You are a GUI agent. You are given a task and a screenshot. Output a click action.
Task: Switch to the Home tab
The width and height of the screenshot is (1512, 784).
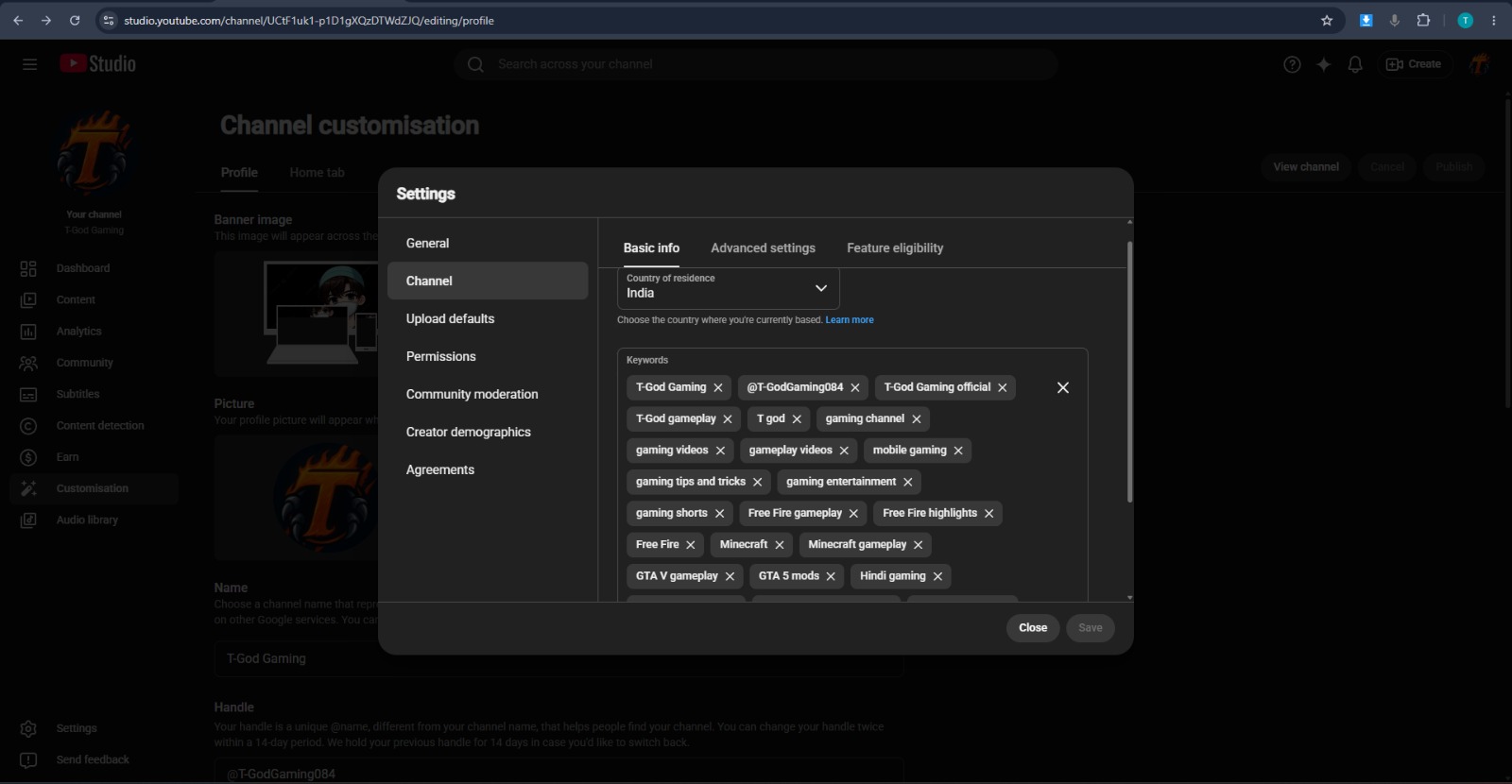click(x=317, y=173)
